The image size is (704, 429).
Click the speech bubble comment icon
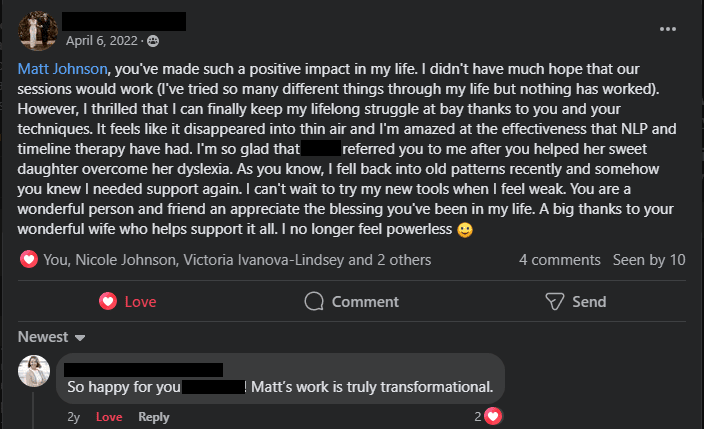coord(314,301)
